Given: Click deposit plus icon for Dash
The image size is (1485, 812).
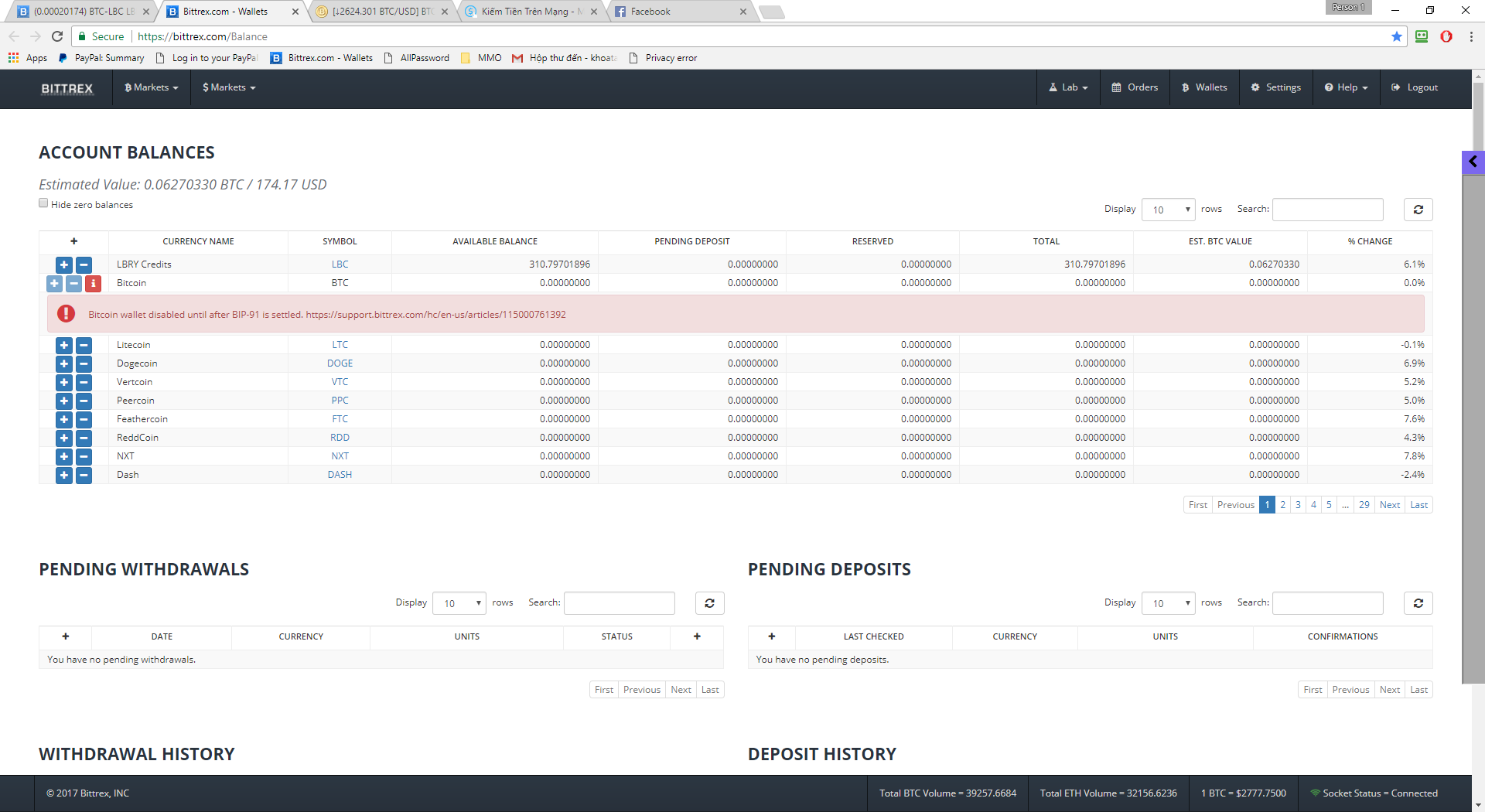Looking at the screenshot, I should (64, 475).
